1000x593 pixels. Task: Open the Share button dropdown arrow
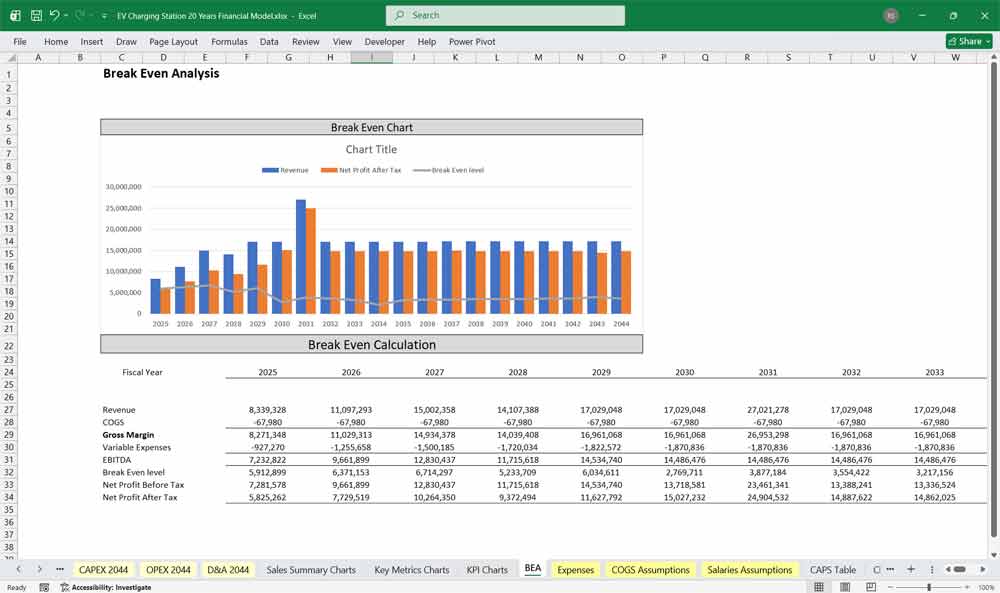coord(986,41)
